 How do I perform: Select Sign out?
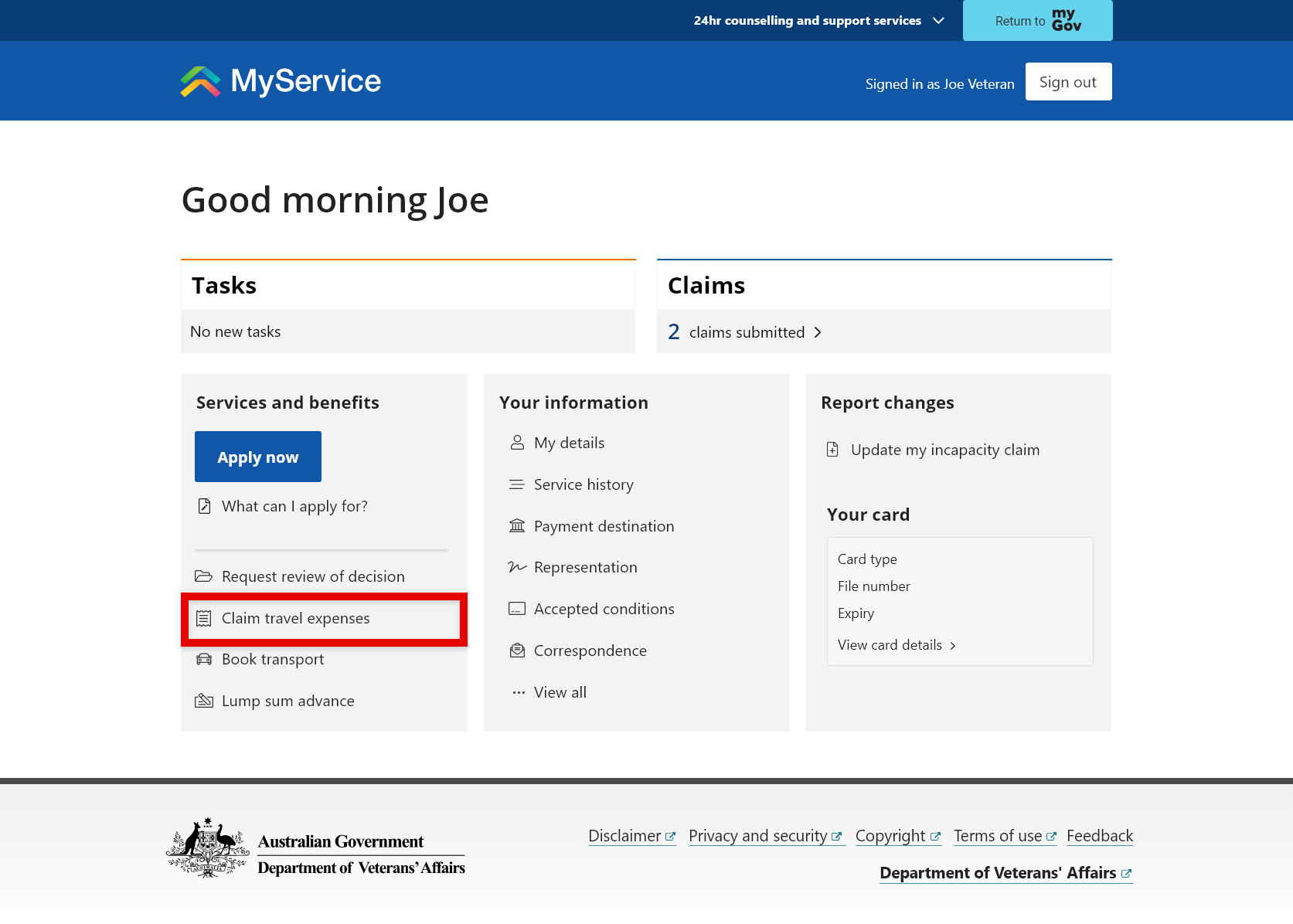[x=1068, y=81]
